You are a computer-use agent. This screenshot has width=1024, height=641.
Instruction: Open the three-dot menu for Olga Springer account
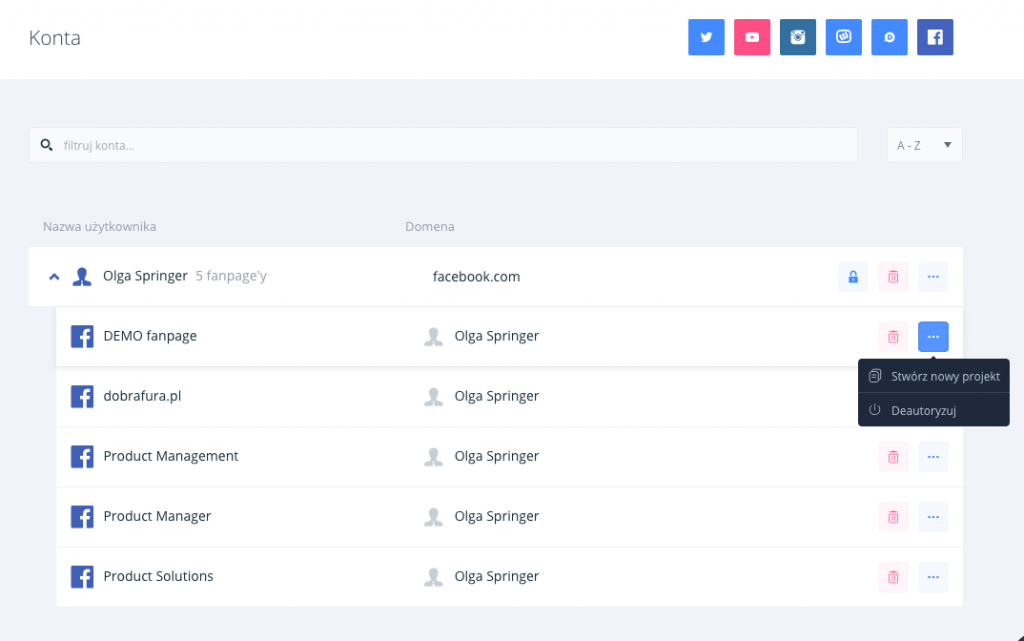click(x=933, y=277)
